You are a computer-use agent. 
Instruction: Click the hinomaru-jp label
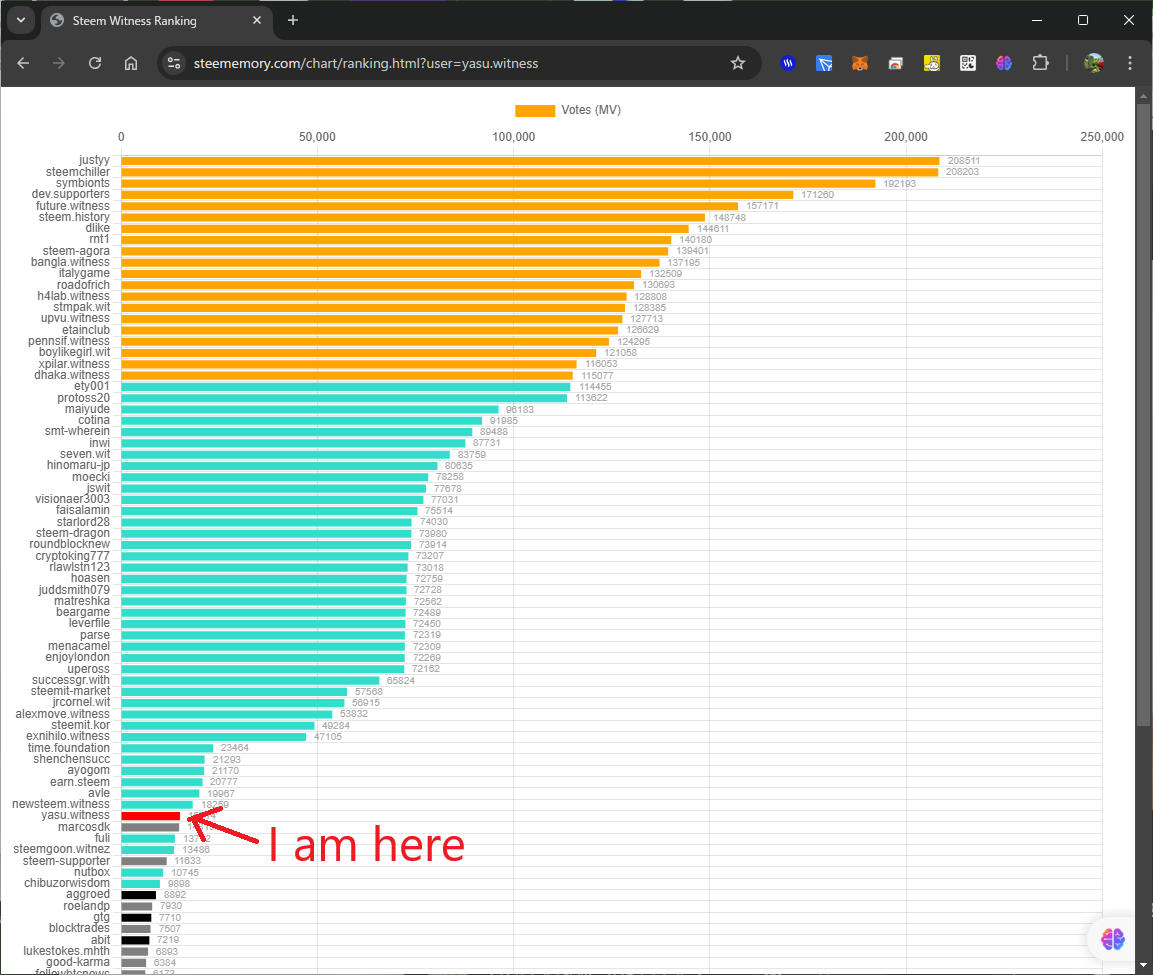coord(78,465)
